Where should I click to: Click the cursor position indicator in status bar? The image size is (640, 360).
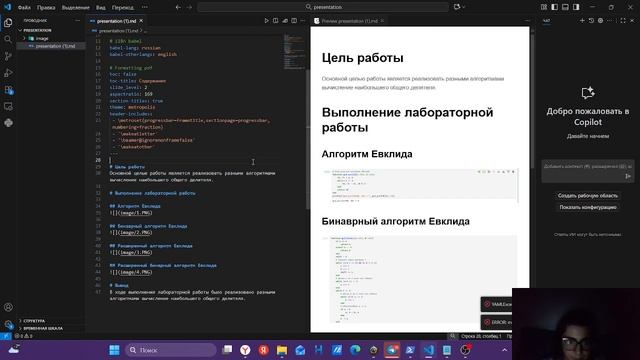point(482,336)
